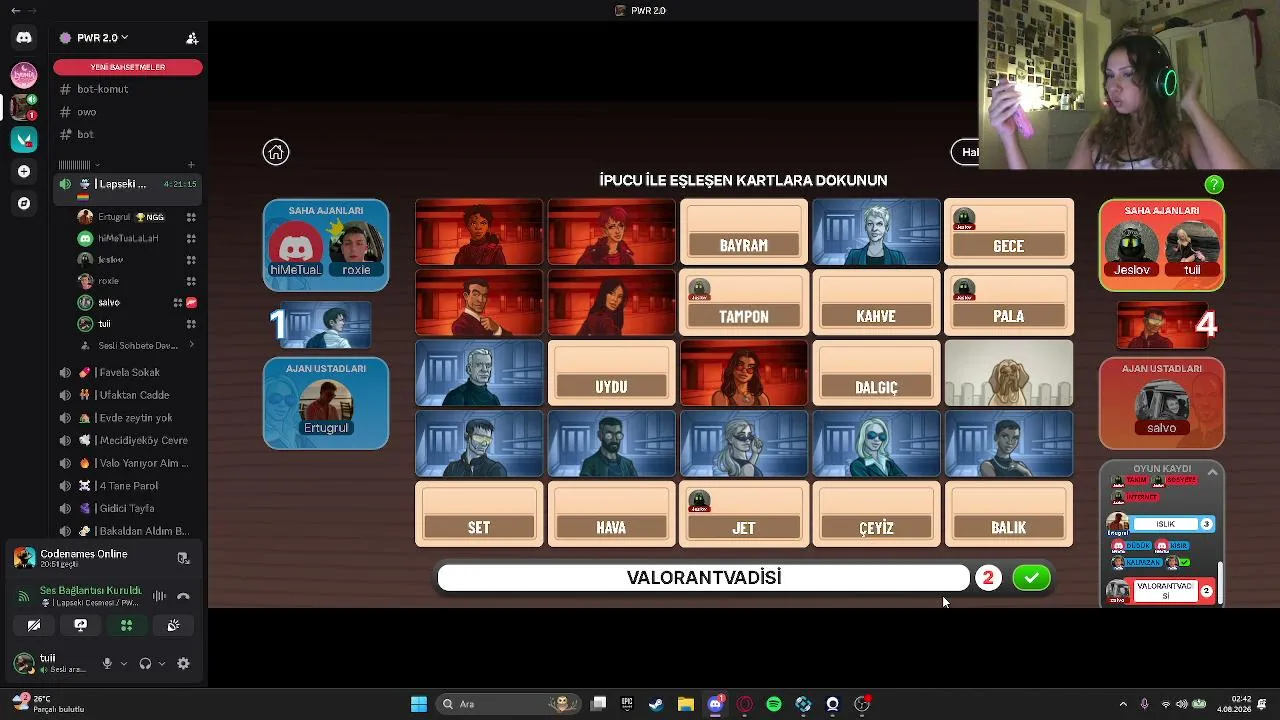This screenshot has height=720, width=1280.
Task: Select the DALGIÇ word card
Action: pyautogui.click(x=876, y=373)
